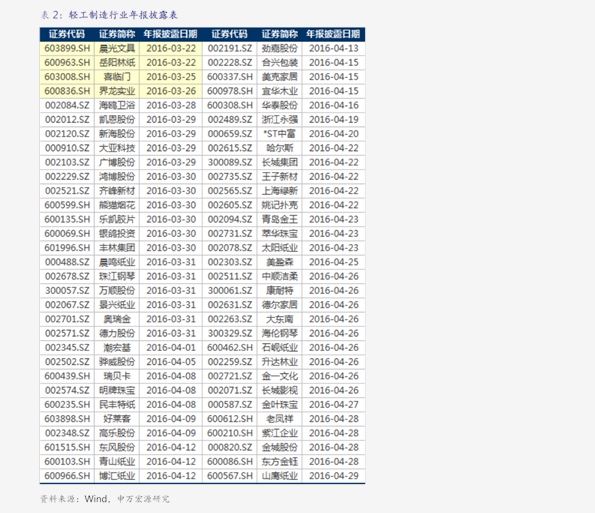595x513 pixels.
Task: Select the 2016-04-01 date cell
Action: 171,348
